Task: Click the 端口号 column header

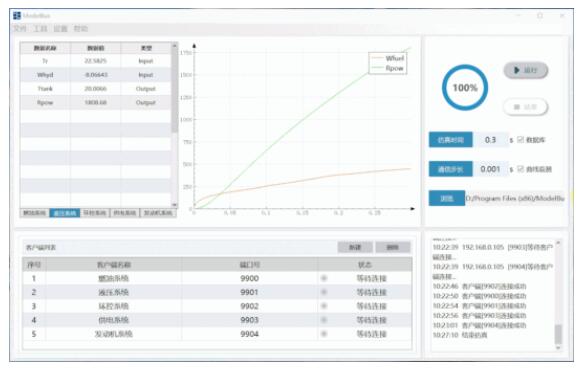Action: point(249,264)
